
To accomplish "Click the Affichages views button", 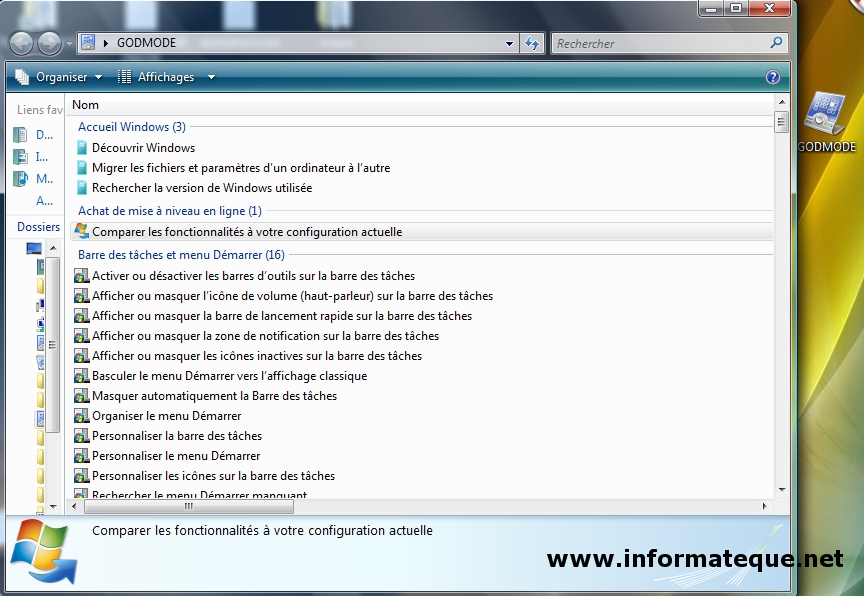I will coord(156,77).
